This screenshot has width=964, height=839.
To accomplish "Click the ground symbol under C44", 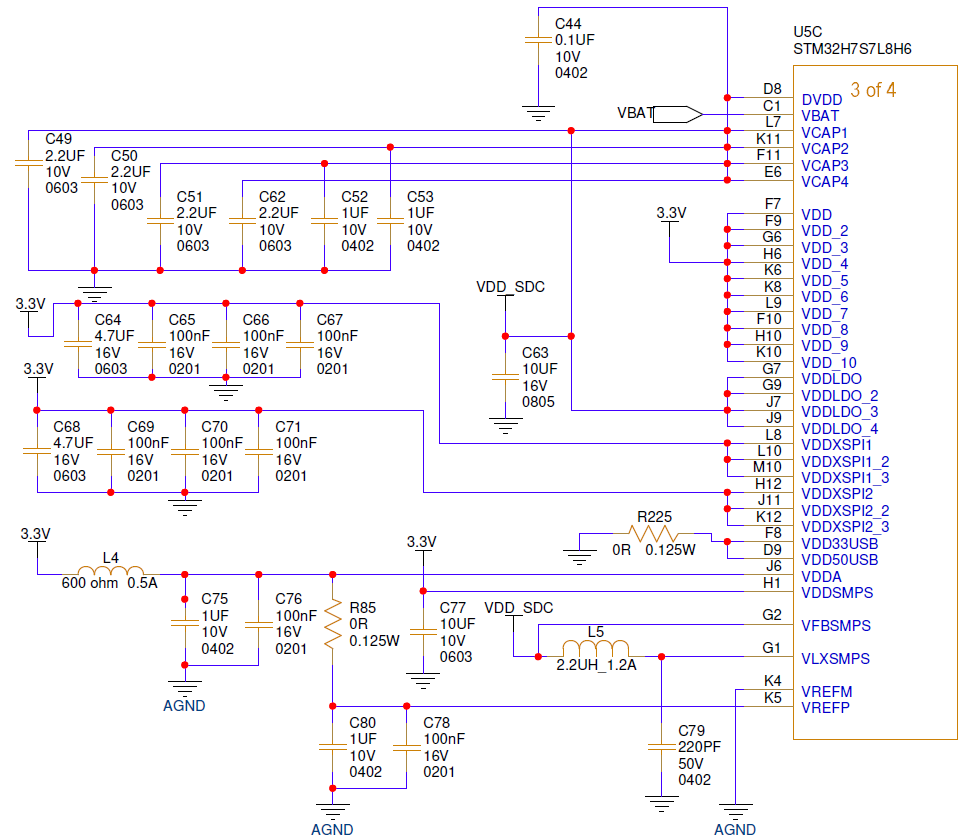I will tap(538, 113).
